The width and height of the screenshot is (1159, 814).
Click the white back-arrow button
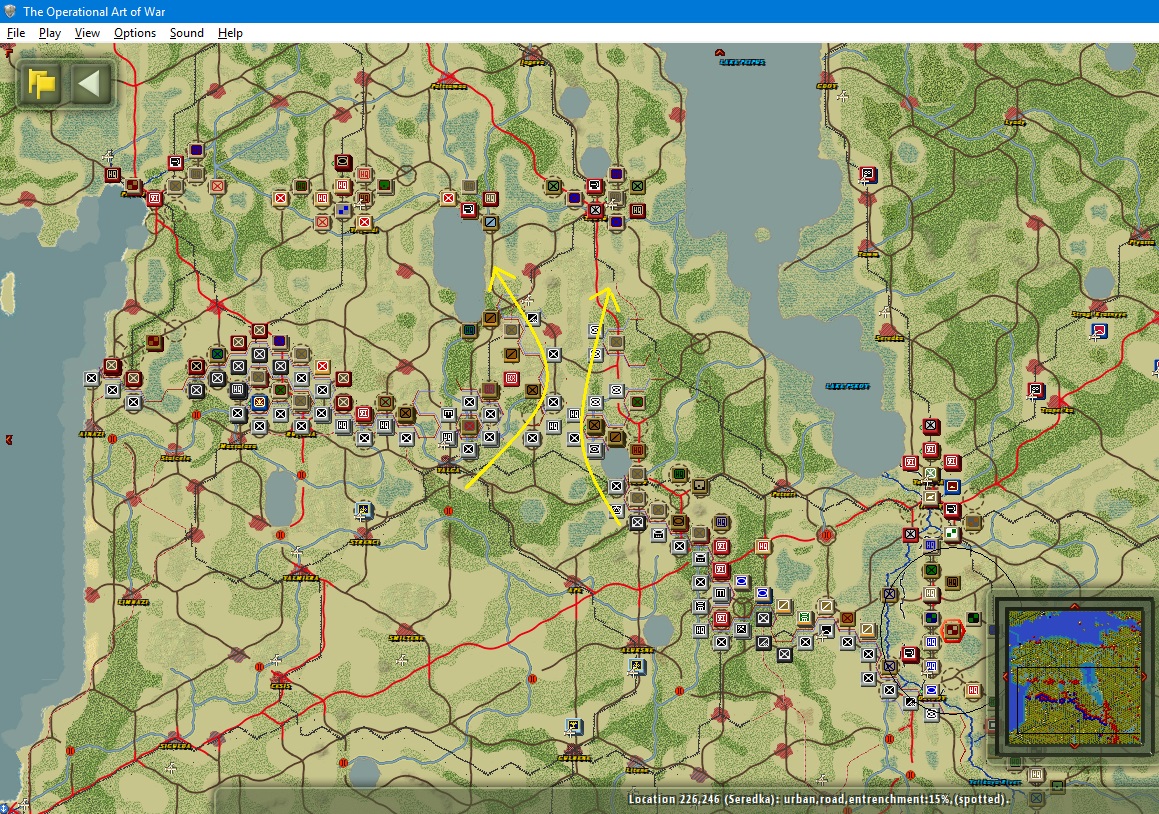click(x=90, y=83)
